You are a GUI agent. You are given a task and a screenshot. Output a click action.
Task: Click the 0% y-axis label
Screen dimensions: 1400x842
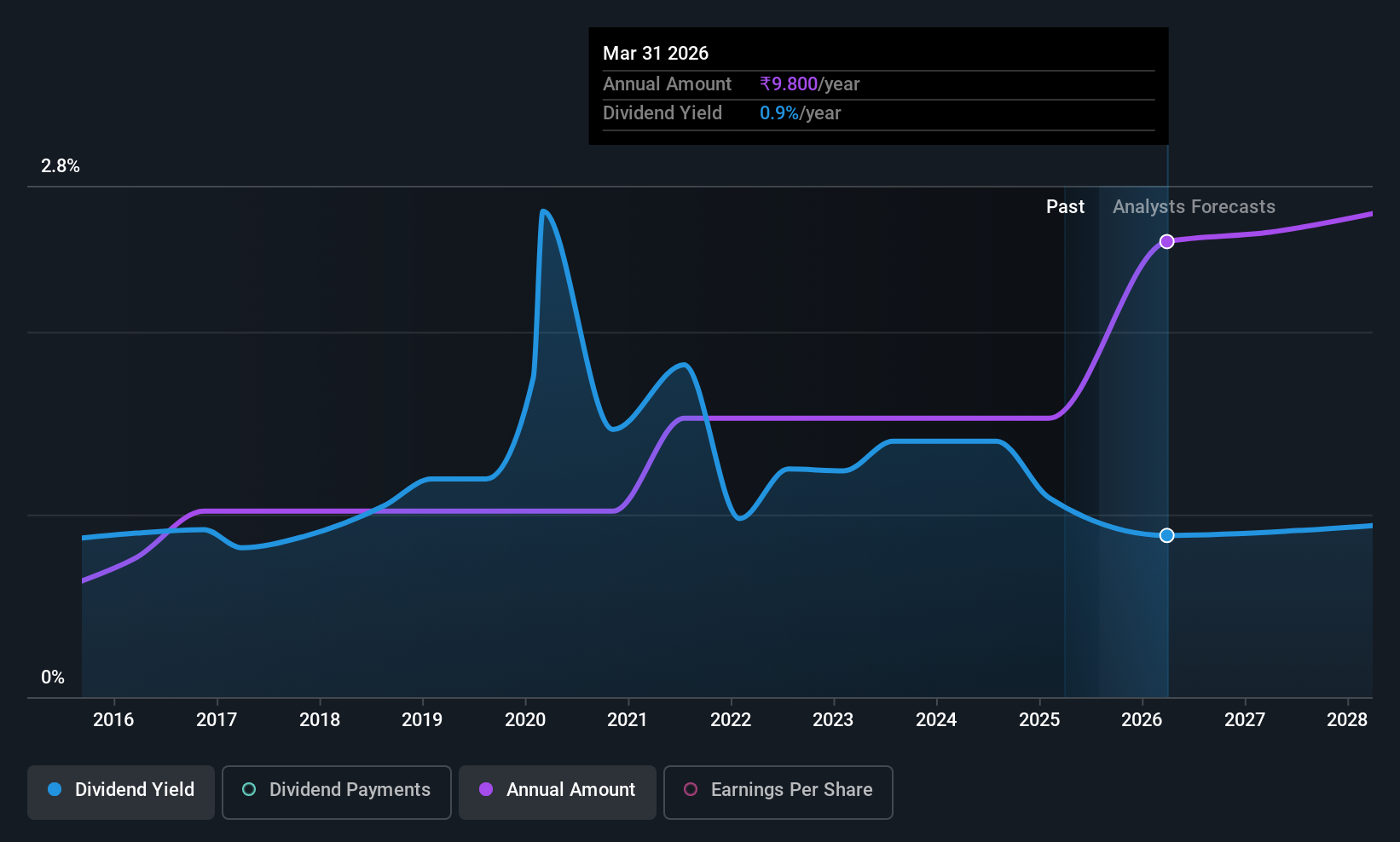[53, 678]
